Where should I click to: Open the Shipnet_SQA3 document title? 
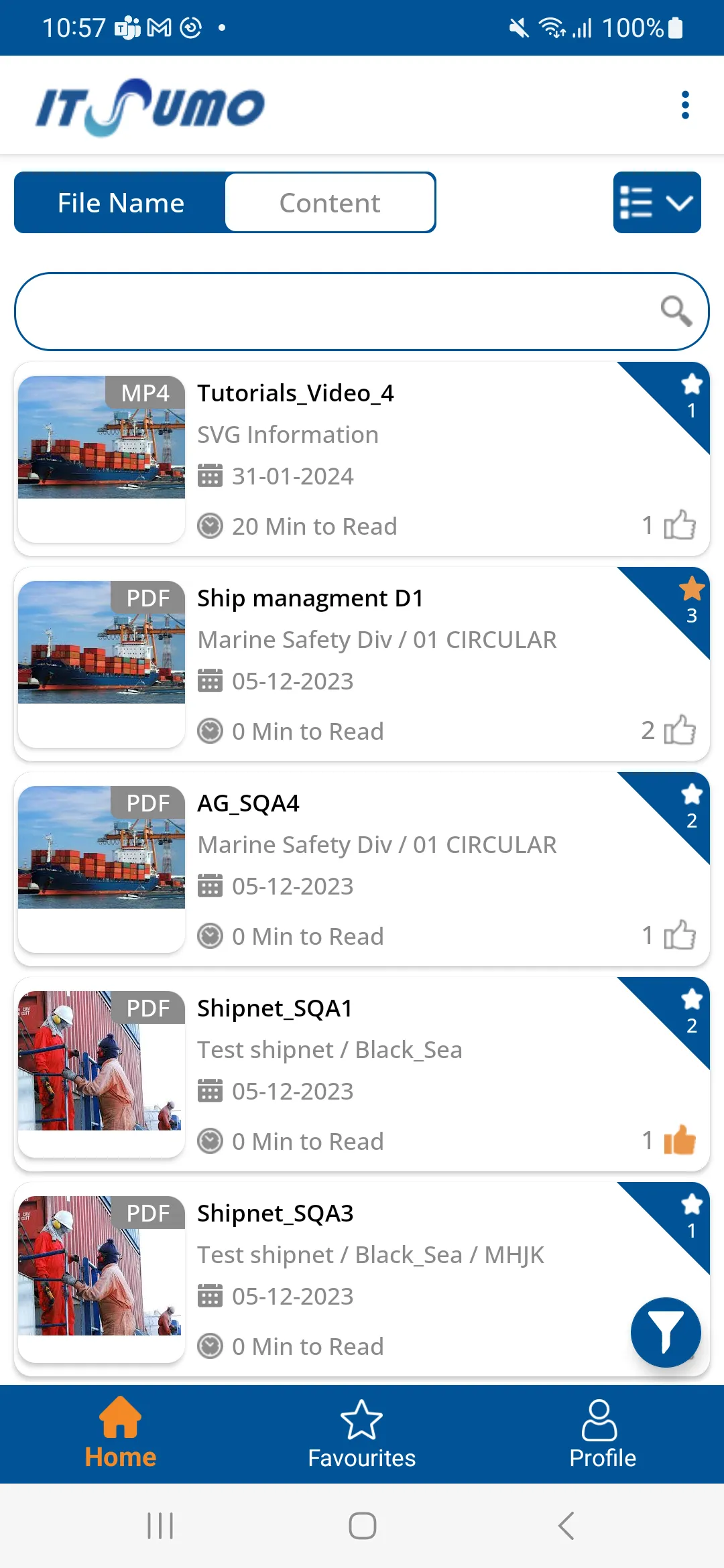coord(276,1214)
